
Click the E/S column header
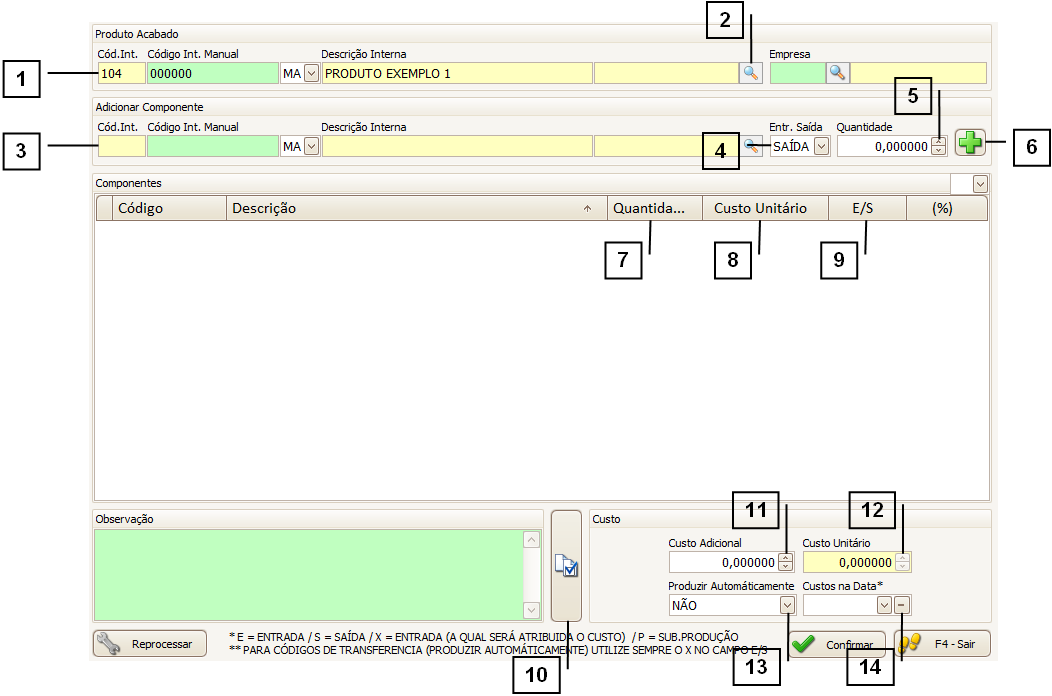[866, 208]
